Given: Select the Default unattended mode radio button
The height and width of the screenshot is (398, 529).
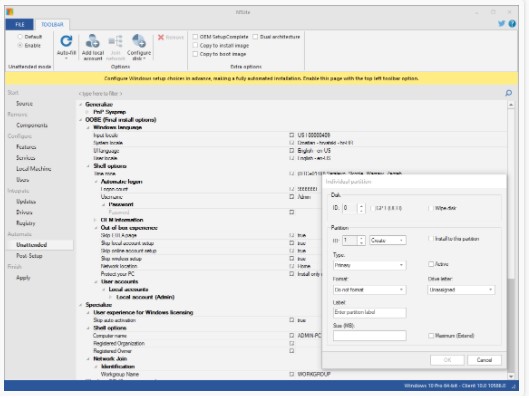Looking at the screenshot, I should coord(20,36).
